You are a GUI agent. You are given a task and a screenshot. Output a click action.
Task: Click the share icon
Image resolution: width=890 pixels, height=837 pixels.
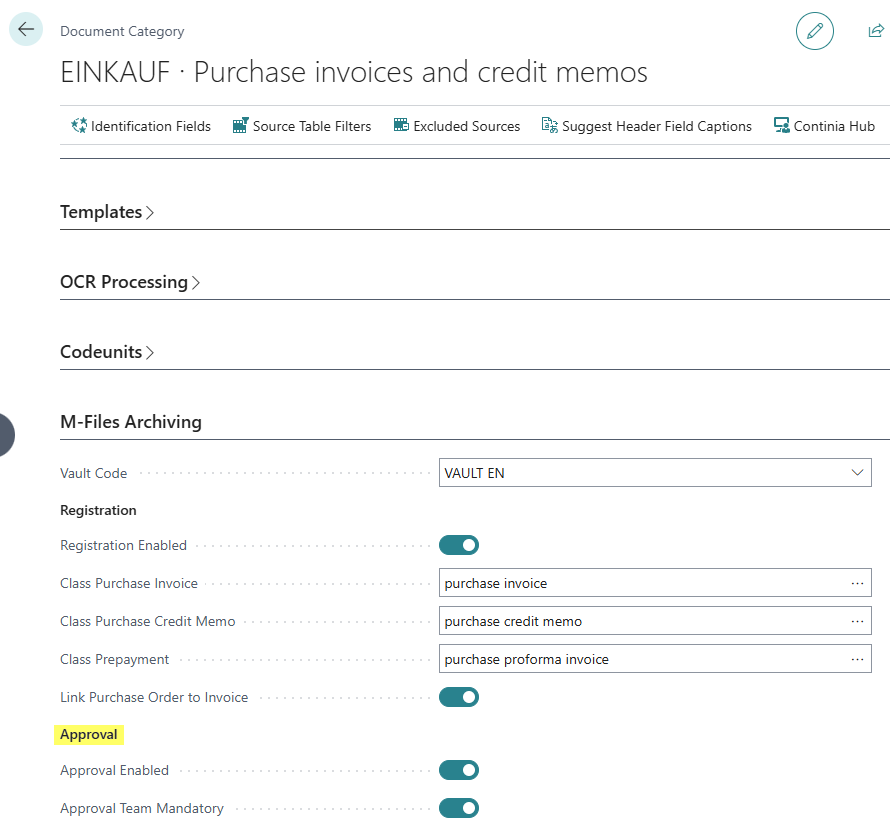(876, 31)
